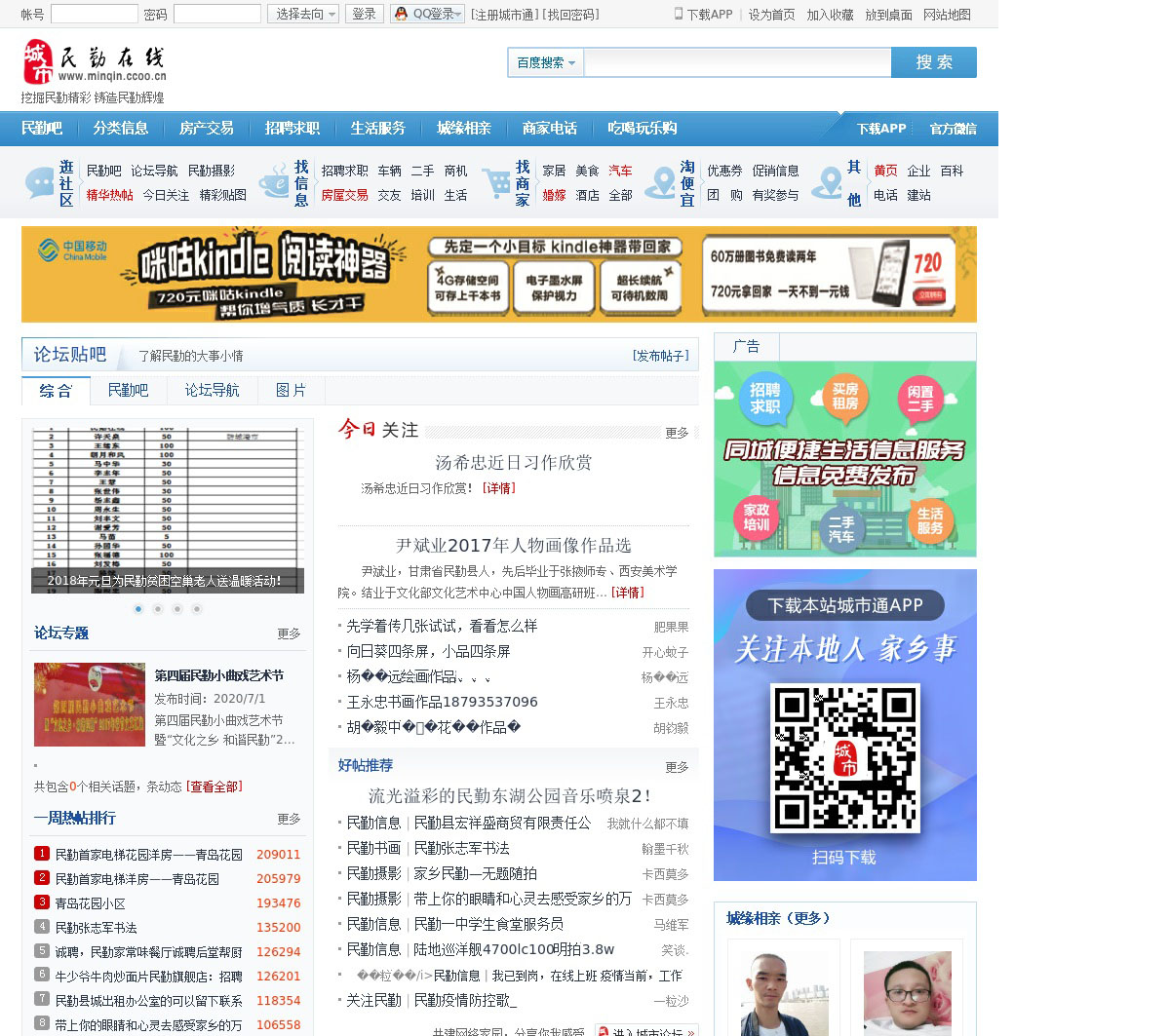Open hot post 民勤张志军书法
Viewport: 1170px width, 1036px height.
[x=96, y=928]
